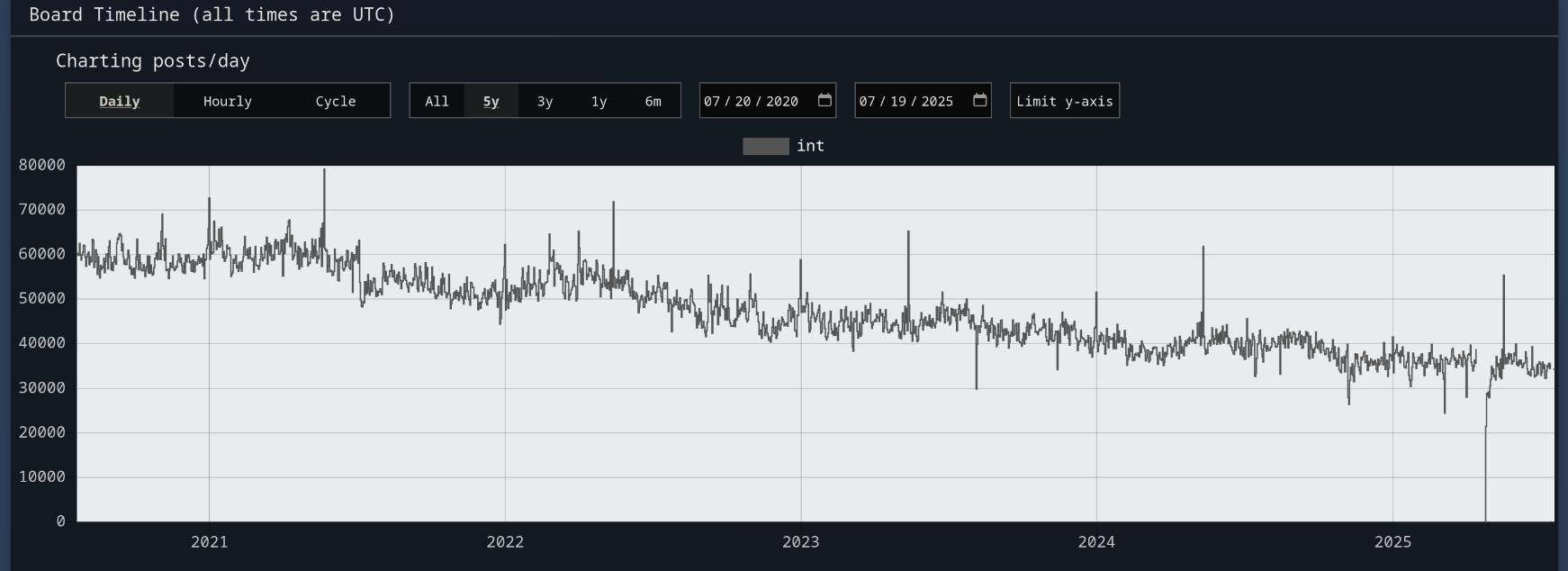Select the 6m time range

coord(653,101)
